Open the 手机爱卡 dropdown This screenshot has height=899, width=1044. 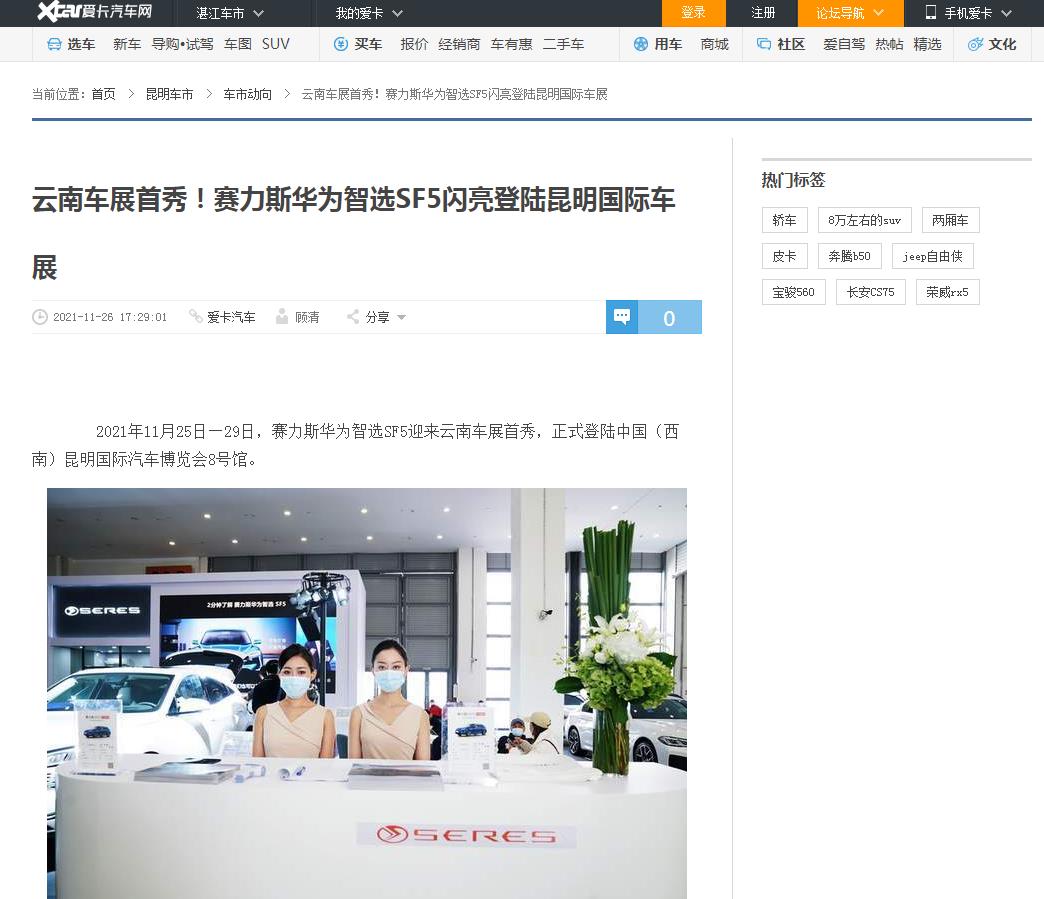969,13
